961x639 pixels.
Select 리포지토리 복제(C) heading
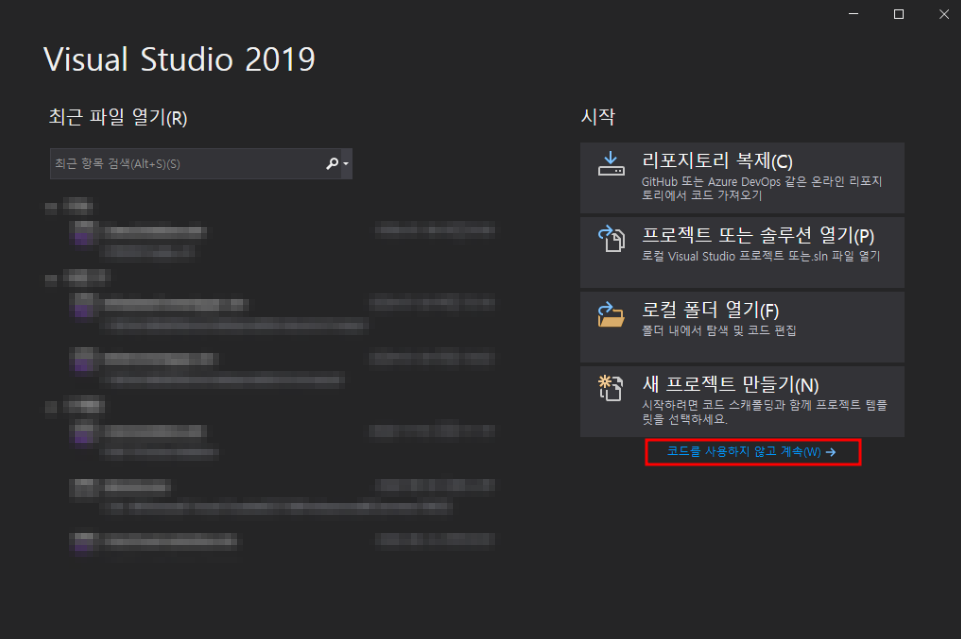717,161
